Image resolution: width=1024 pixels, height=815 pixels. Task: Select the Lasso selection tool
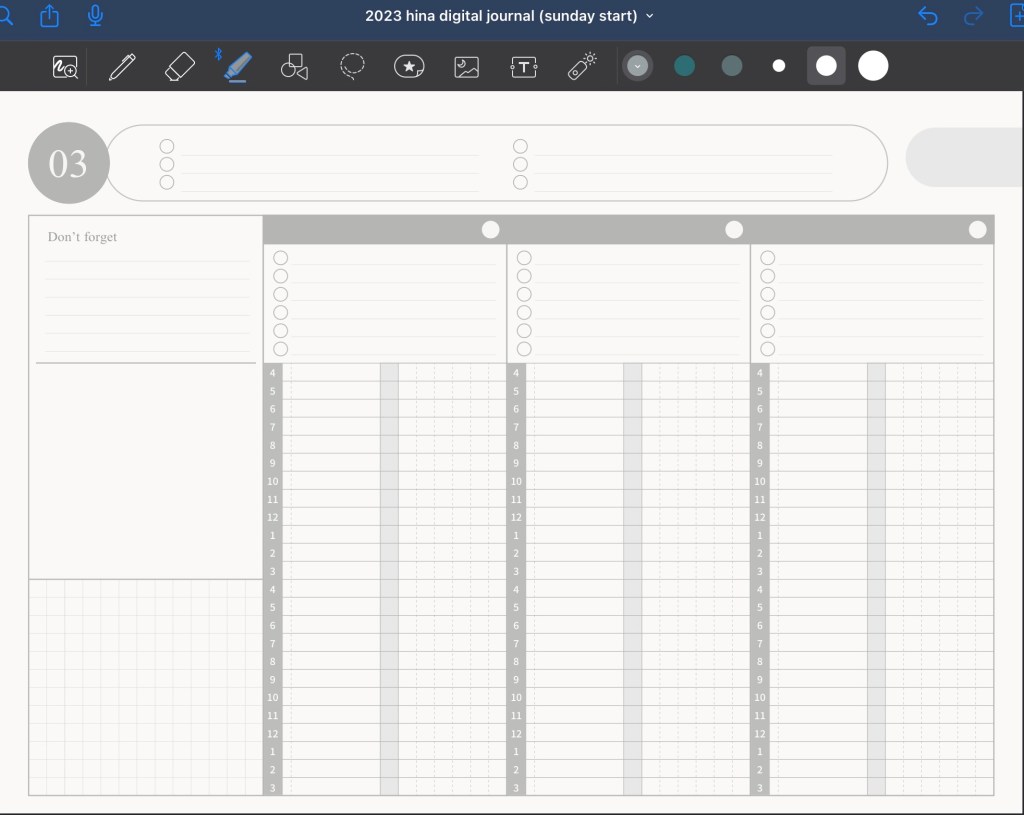click(352, 66)
